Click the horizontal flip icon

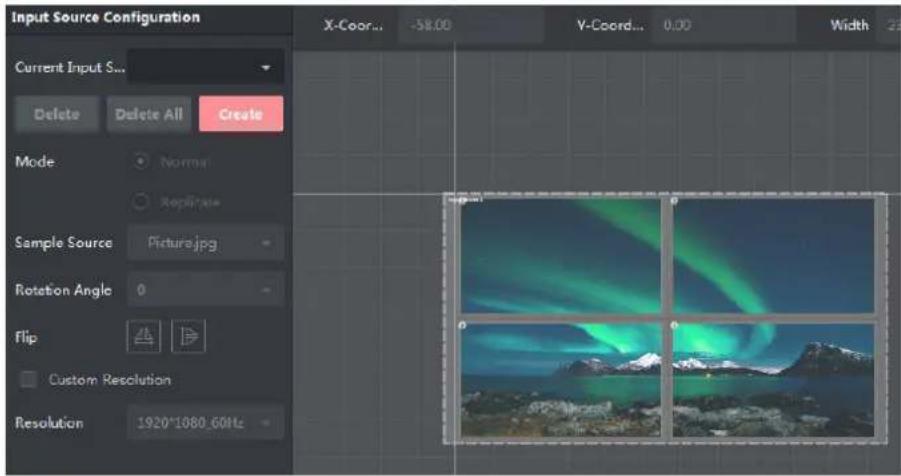pos(144,336)
